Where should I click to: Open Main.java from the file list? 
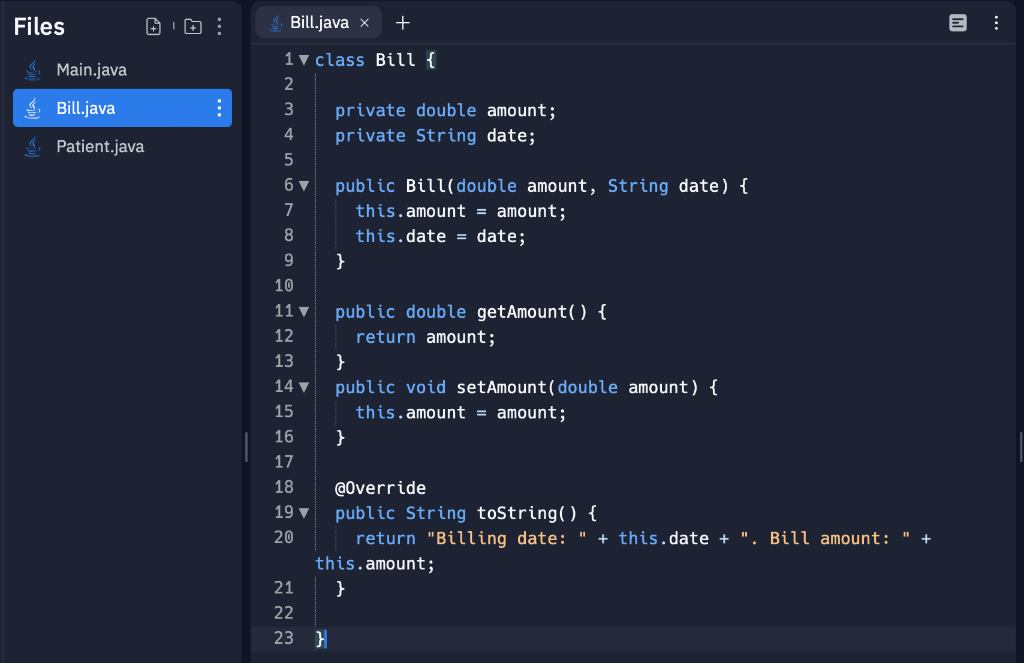point(90,69)
